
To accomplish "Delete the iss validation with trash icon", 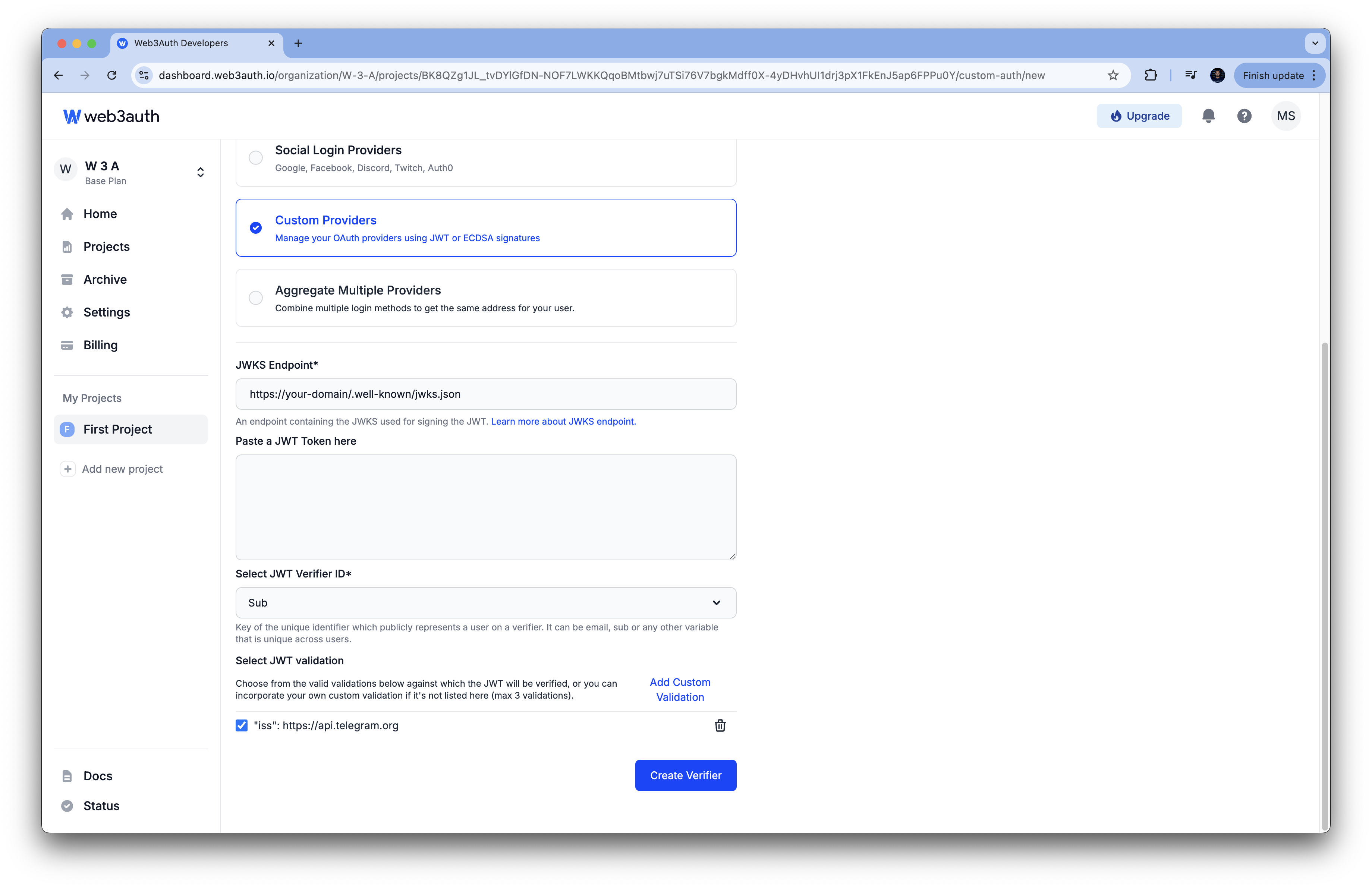I will [720, 725].
